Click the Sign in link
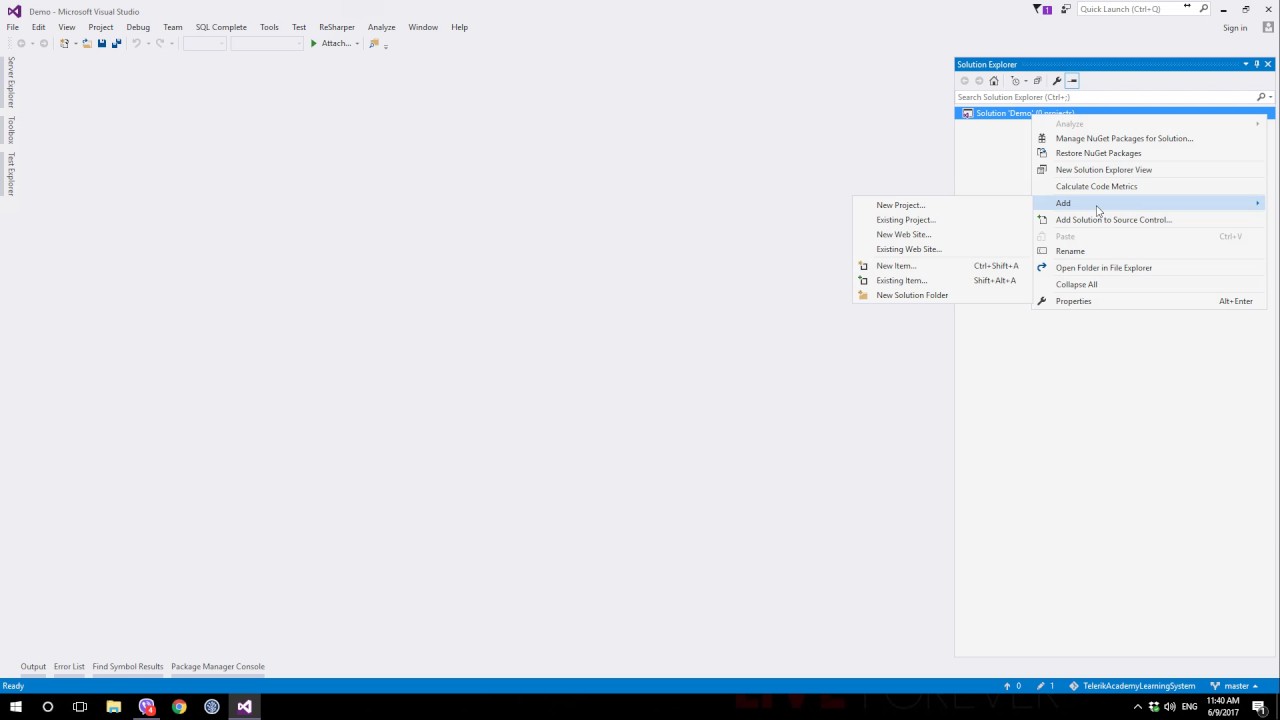The height and width of the screenshot is (720, 1280). tap(1235, 27)
